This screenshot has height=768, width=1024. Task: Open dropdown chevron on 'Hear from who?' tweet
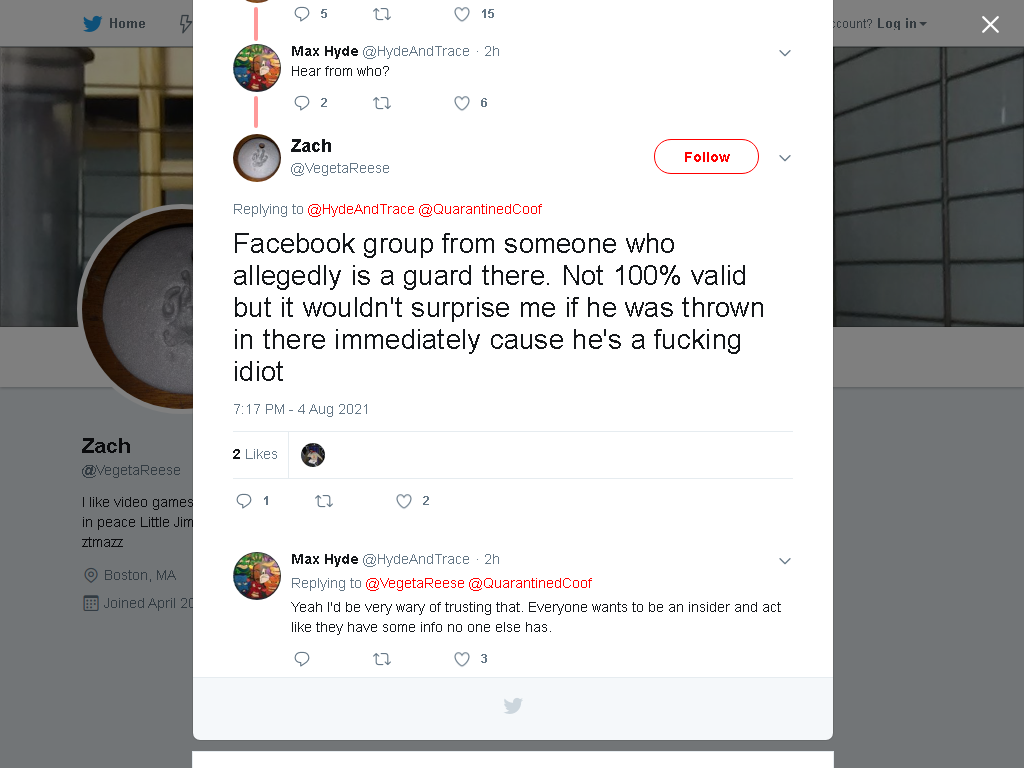785,53
